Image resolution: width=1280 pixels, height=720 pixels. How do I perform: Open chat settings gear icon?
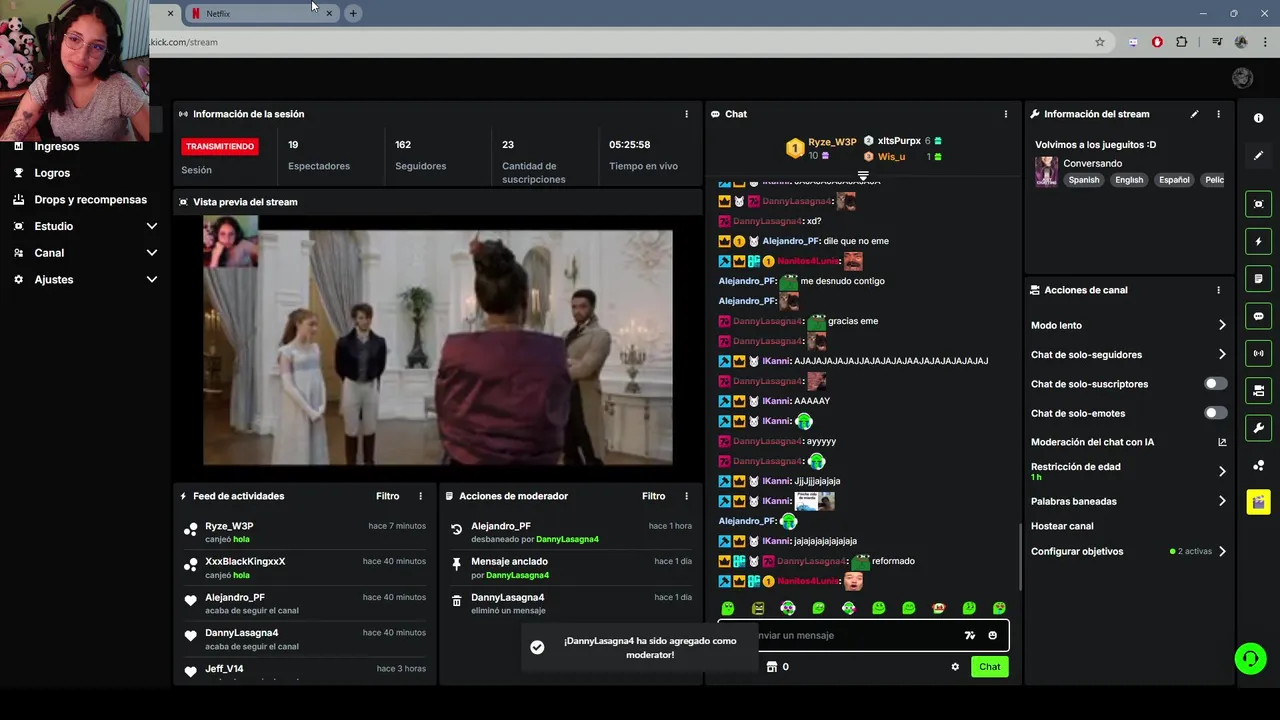tap(955, 667)
